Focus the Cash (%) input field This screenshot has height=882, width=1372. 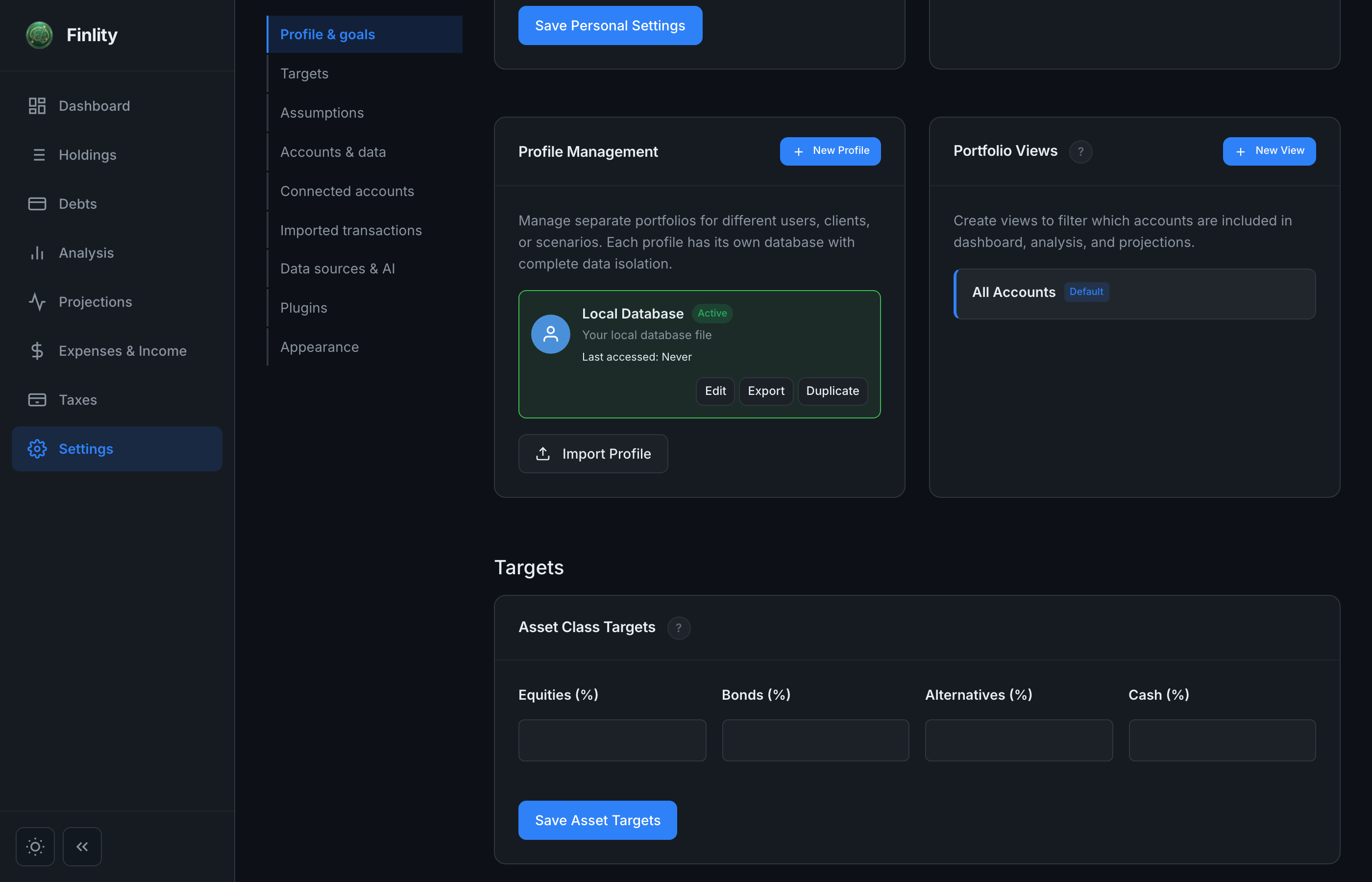pyautogui.click(x=1222, y=740)
